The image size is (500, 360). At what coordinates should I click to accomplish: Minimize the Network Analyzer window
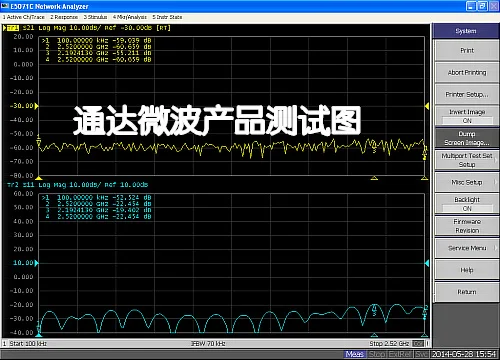(x=471, y=6)
